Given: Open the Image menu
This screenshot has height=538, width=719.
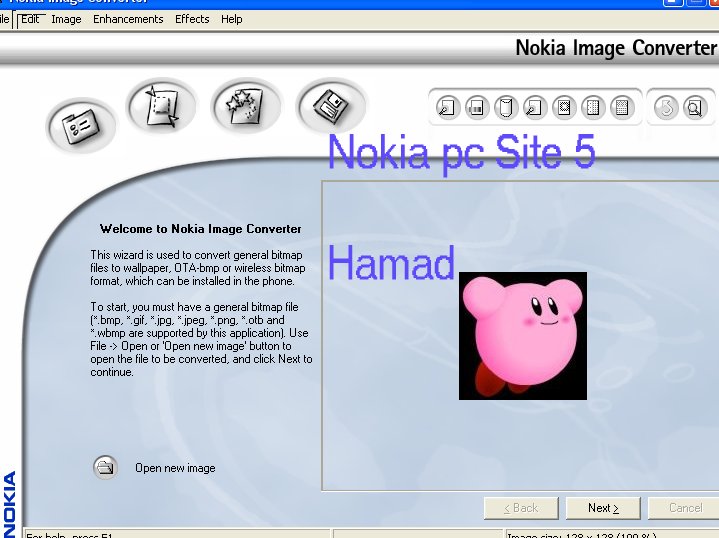Looking at the screenshot, I should [66, 19].
